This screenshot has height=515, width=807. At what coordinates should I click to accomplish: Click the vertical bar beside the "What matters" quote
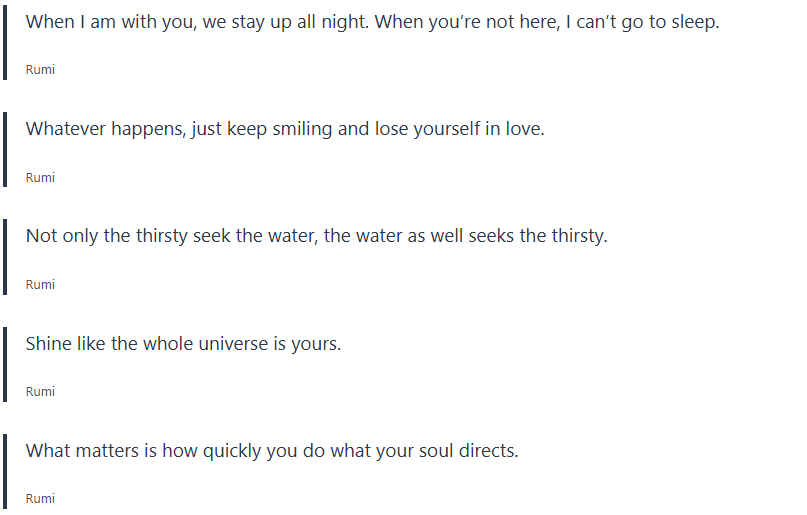click(5, 471)
